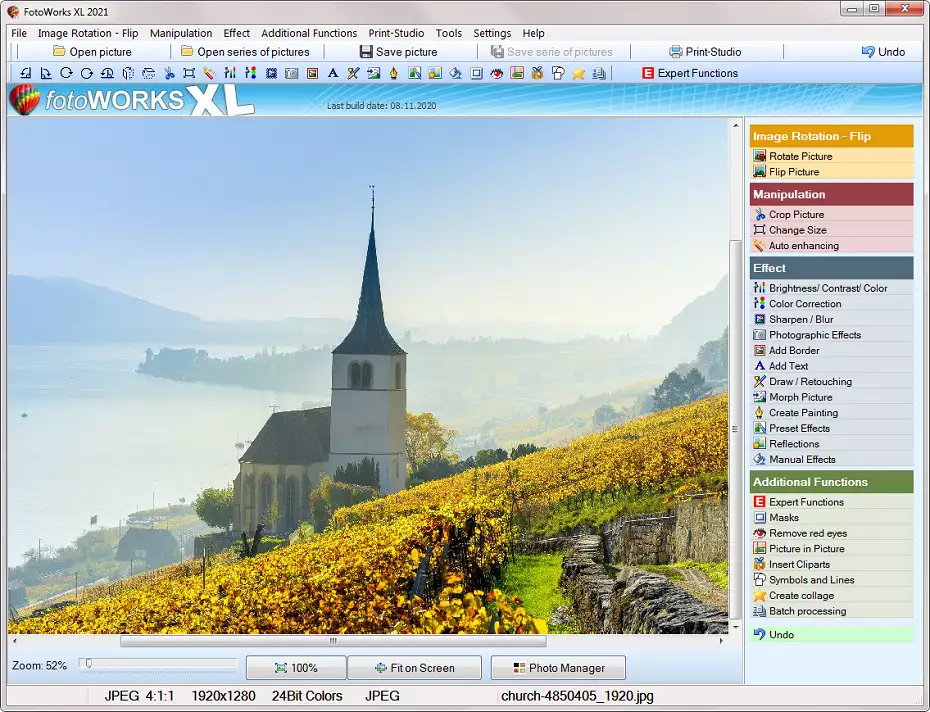Select the Add Text 'A' toolbar icon
Viewport: 930px width, 712px height.
333,73
